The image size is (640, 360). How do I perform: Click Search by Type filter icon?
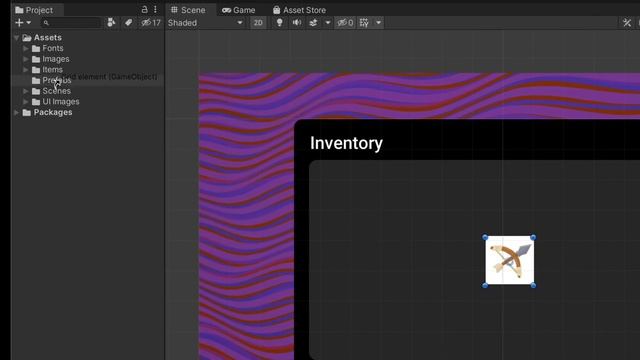click(111, 23)
